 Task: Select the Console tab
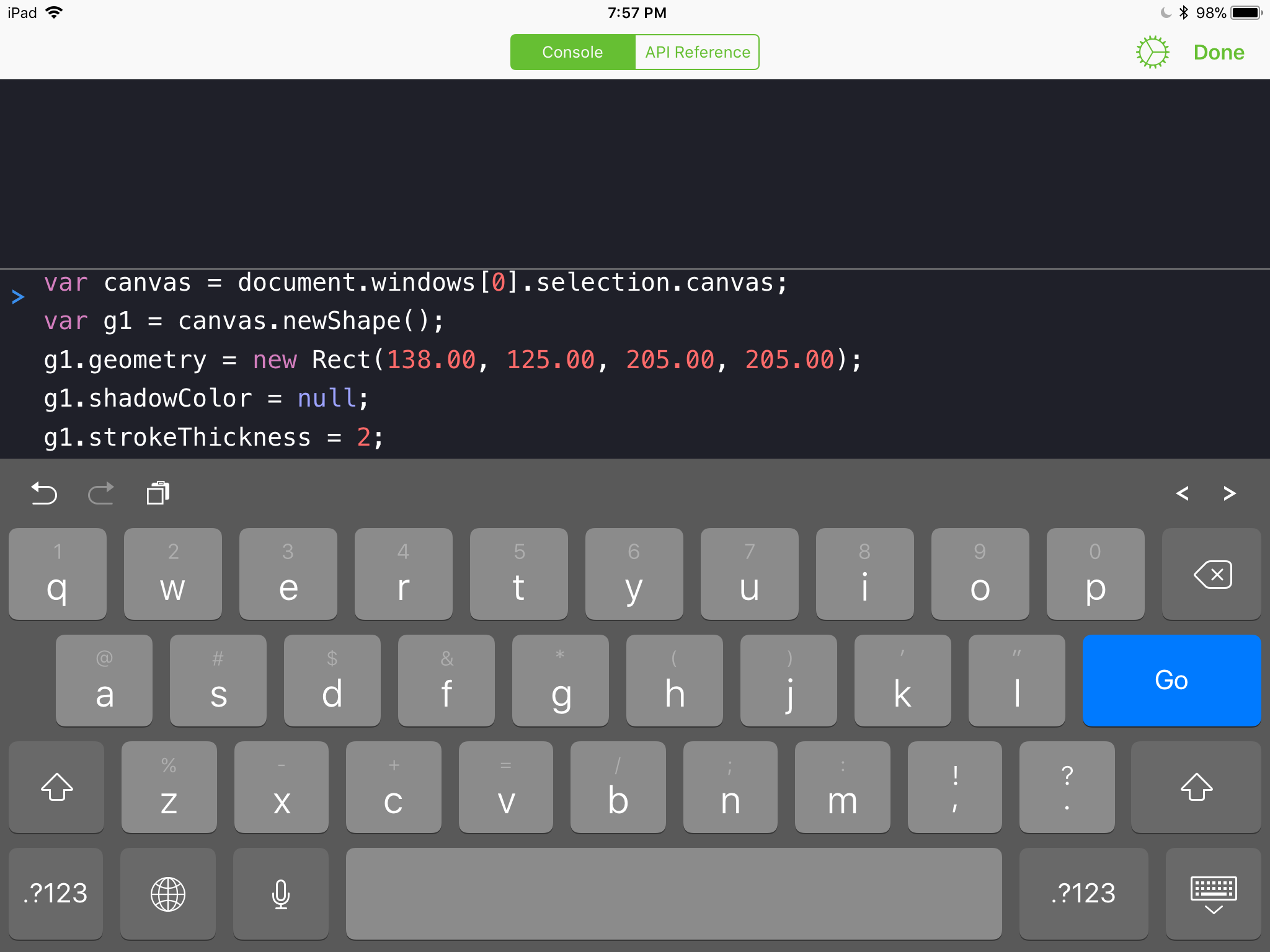coord(572,52)
